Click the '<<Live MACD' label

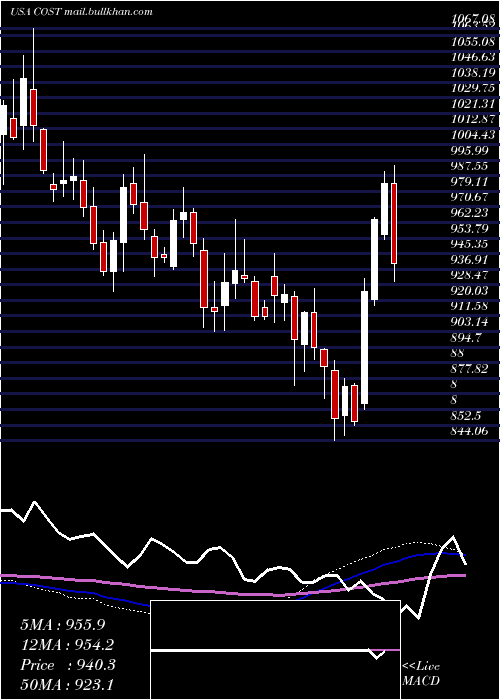[x=421, y=674]
